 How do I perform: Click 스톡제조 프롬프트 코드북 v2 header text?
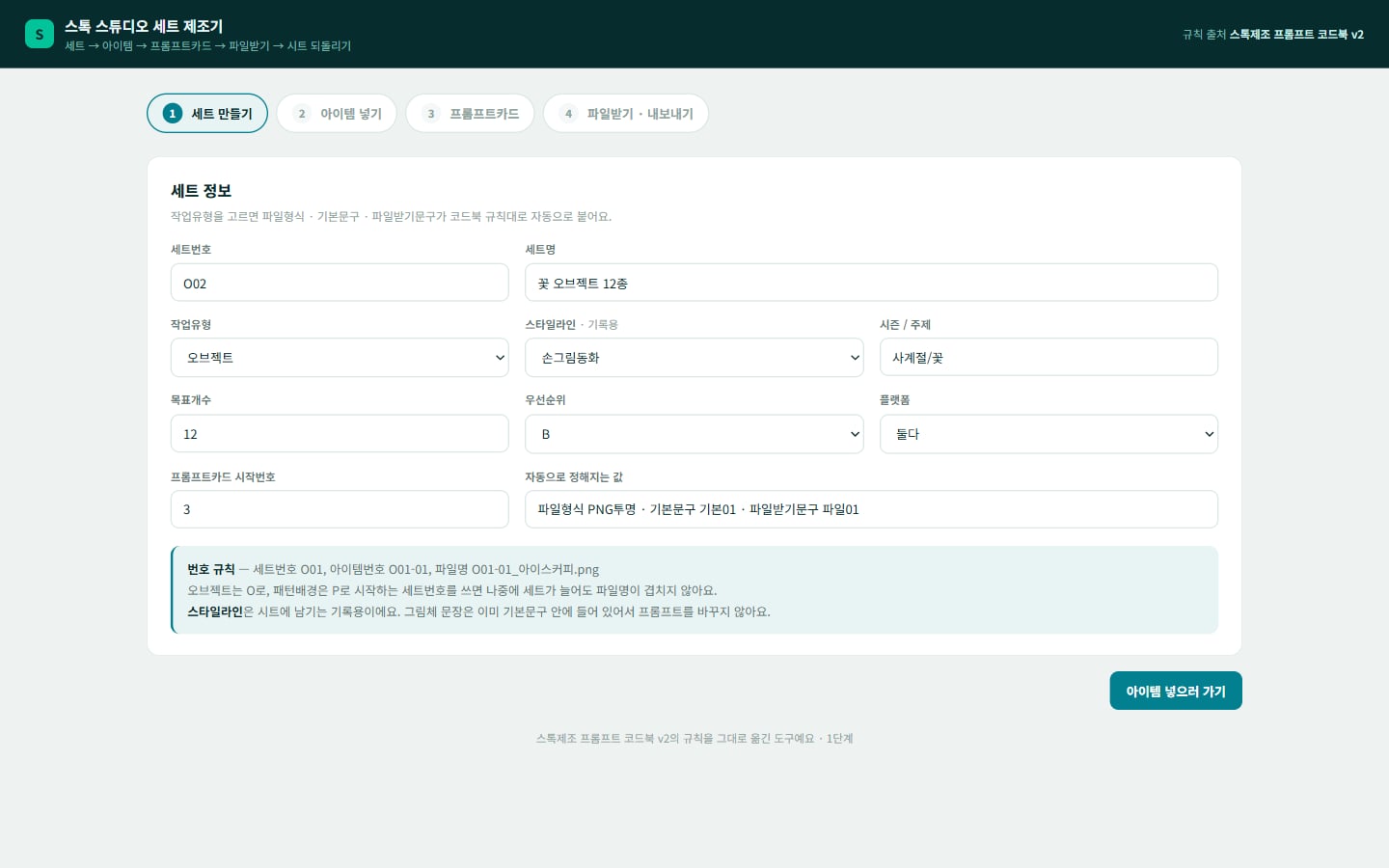coord(1296,34)
